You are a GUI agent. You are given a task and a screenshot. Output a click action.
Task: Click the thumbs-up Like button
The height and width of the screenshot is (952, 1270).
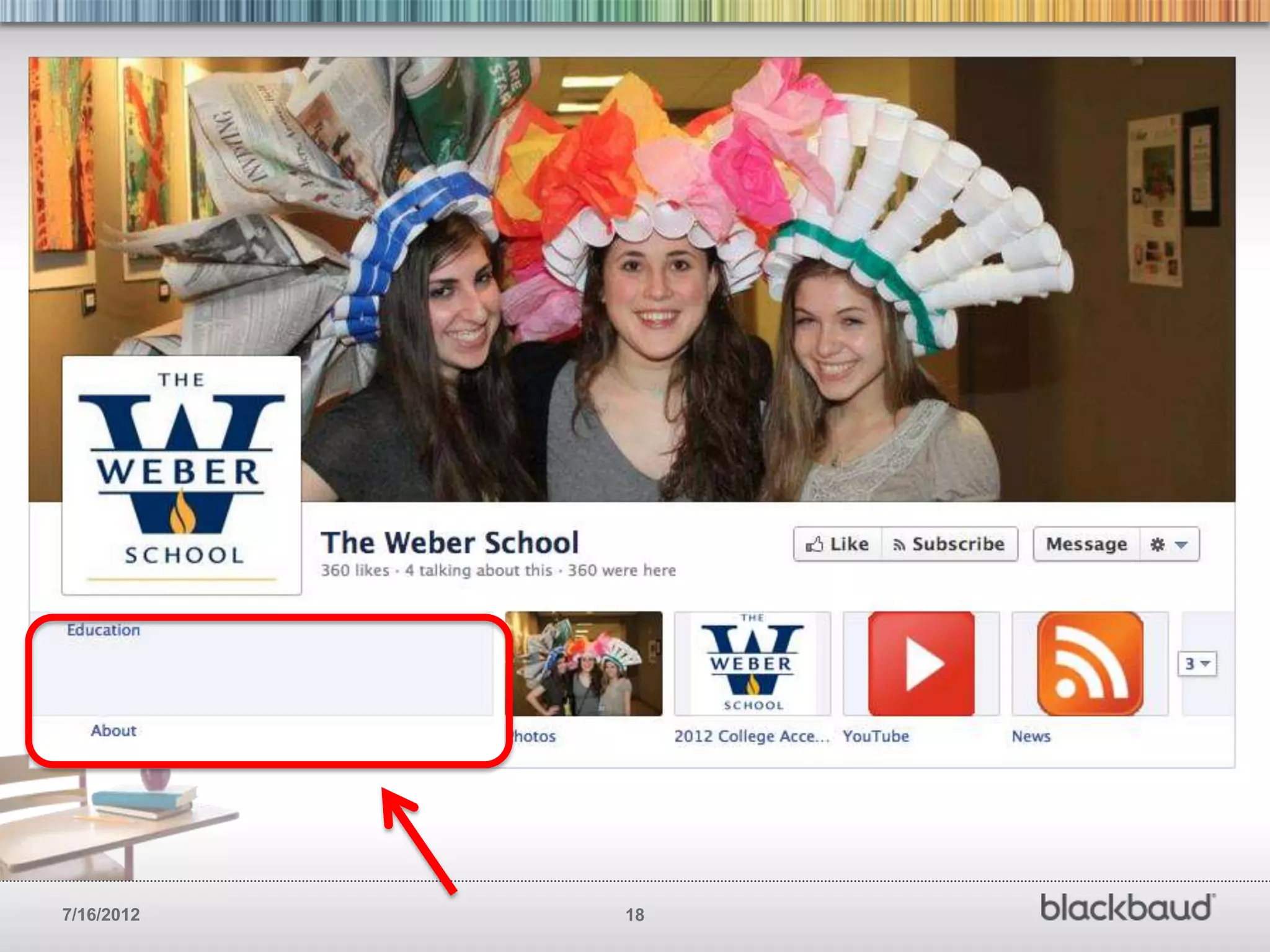click(837, 544)
